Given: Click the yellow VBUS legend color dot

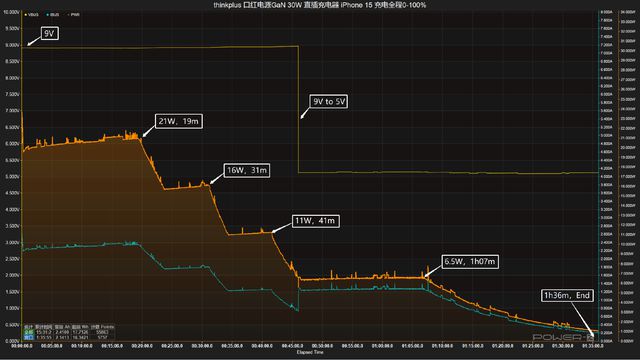Looking at the screenshot, I should tap(26, 15).
